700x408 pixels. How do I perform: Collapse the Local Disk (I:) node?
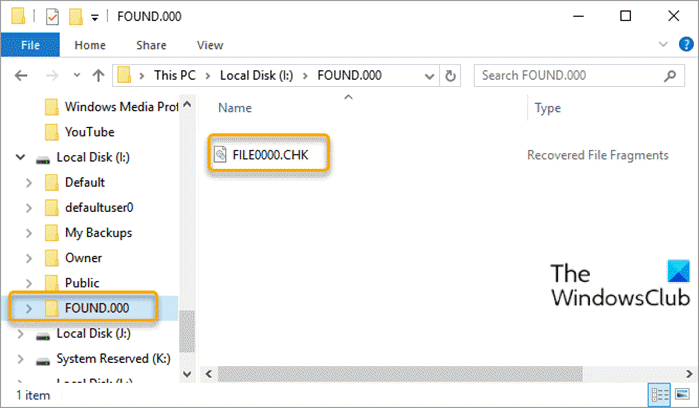click(20, 157)
